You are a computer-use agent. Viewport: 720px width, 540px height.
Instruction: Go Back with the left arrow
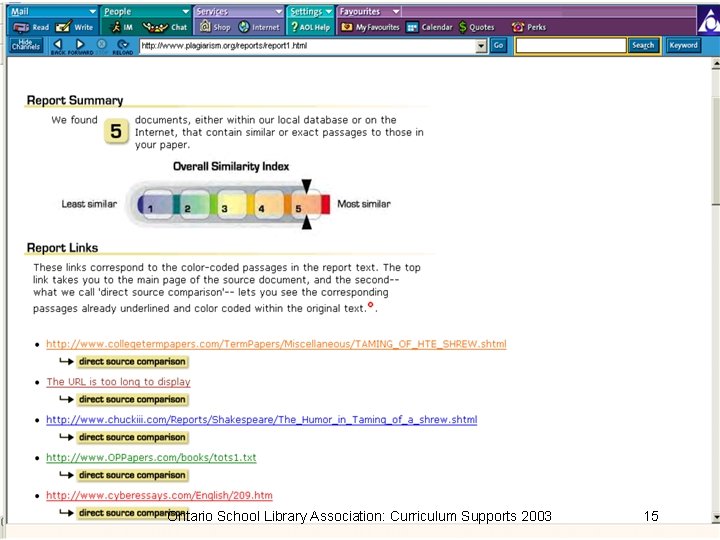58,45
